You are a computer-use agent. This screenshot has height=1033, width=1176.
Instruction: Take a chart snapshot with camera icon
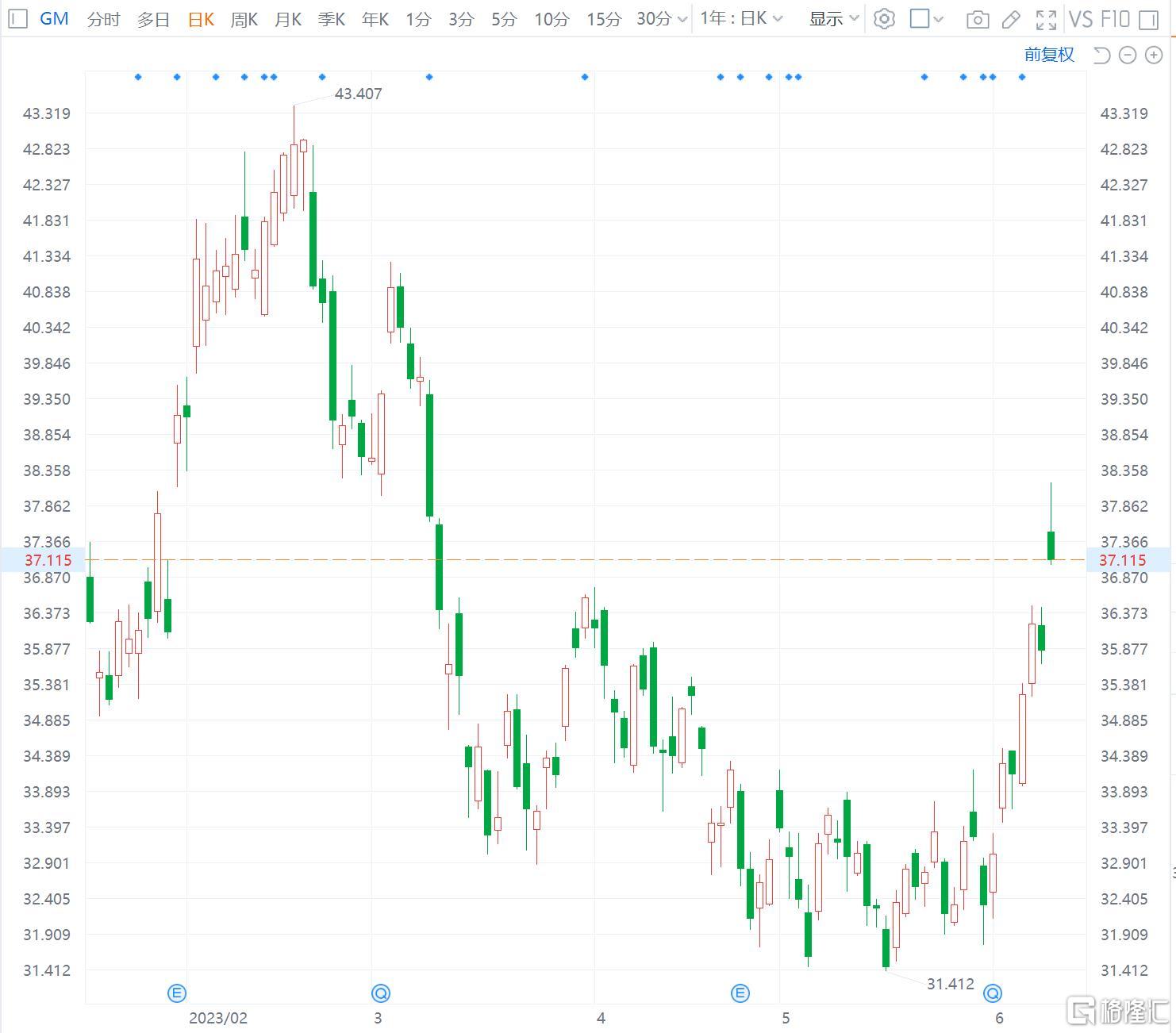[978, 20]
